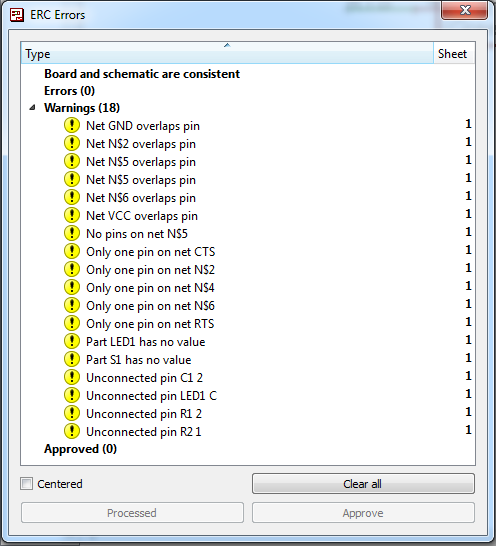The image size is (496, 546).
Task: Click the Sheet column header
Action: 454,53
